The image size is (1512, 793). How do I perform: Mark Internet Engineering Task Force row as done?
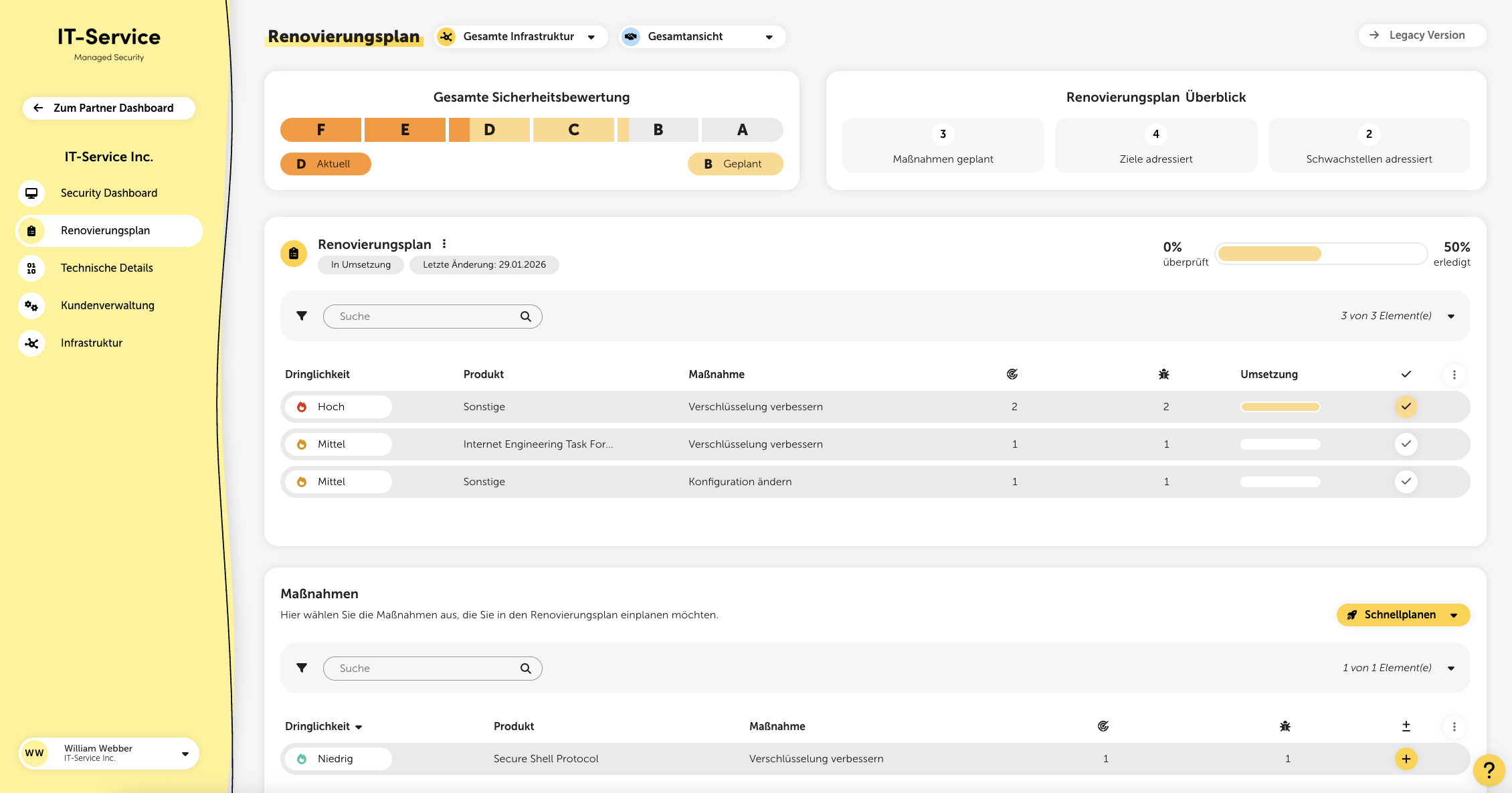coord(1406,444)
